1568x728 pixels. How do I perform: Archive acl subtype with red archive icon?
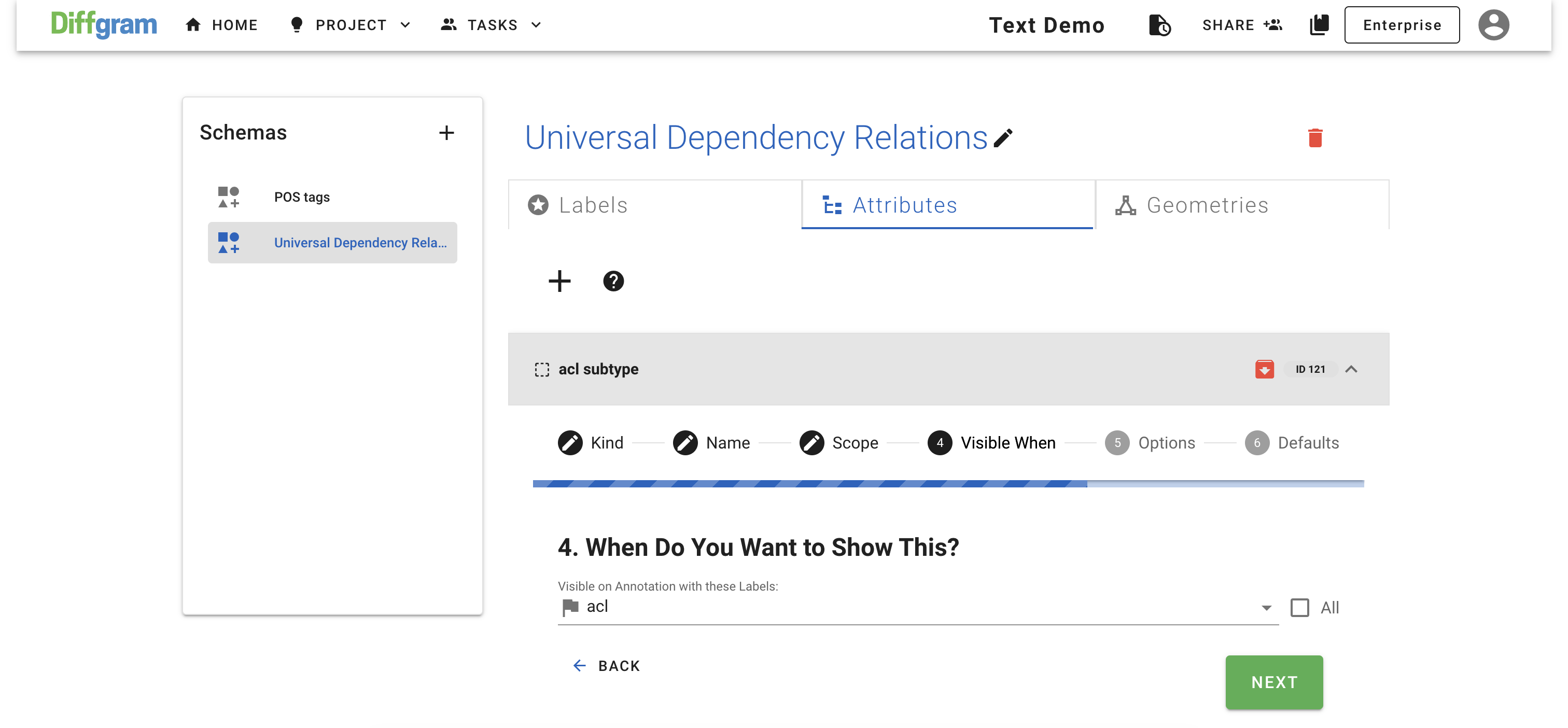(1264, 369)
